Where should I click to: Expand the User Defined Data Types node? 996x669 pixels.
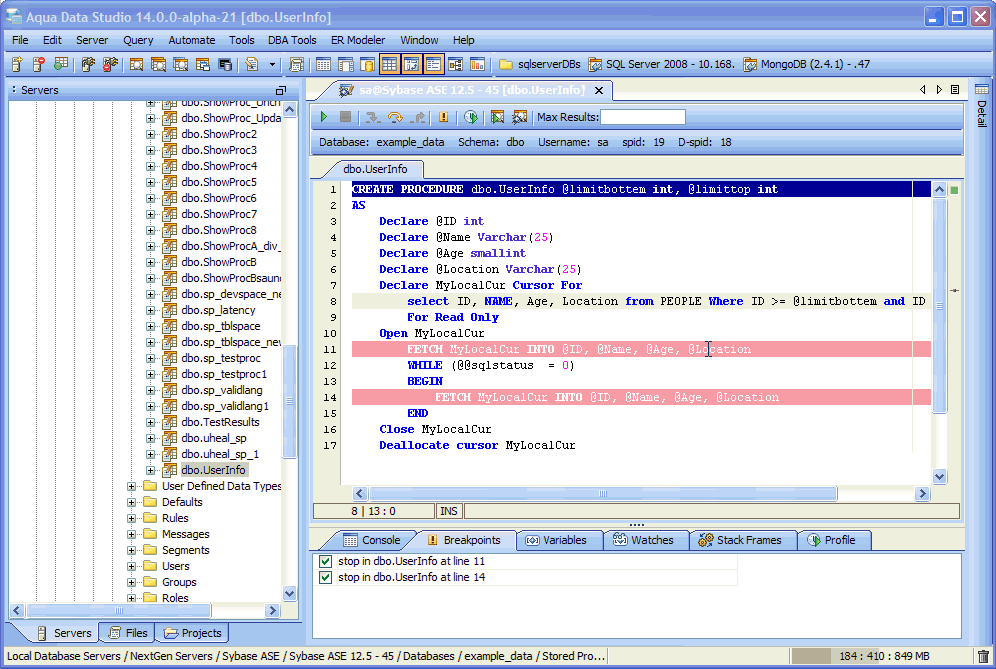click(133, 486)
